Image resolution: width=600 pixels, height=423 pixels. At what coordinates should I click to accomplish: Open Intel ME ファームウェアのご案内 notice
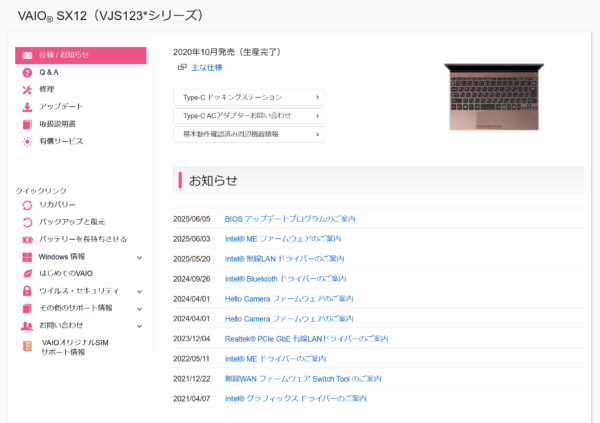pos(283,239)
